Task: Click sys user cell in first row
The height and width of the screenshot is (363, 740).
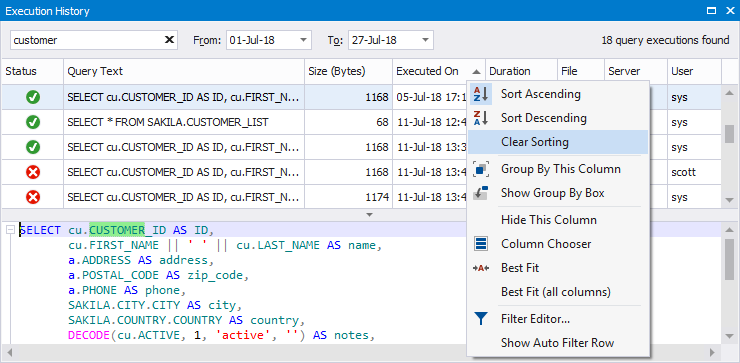Action: pyautogui.click(x=694, y=98)
